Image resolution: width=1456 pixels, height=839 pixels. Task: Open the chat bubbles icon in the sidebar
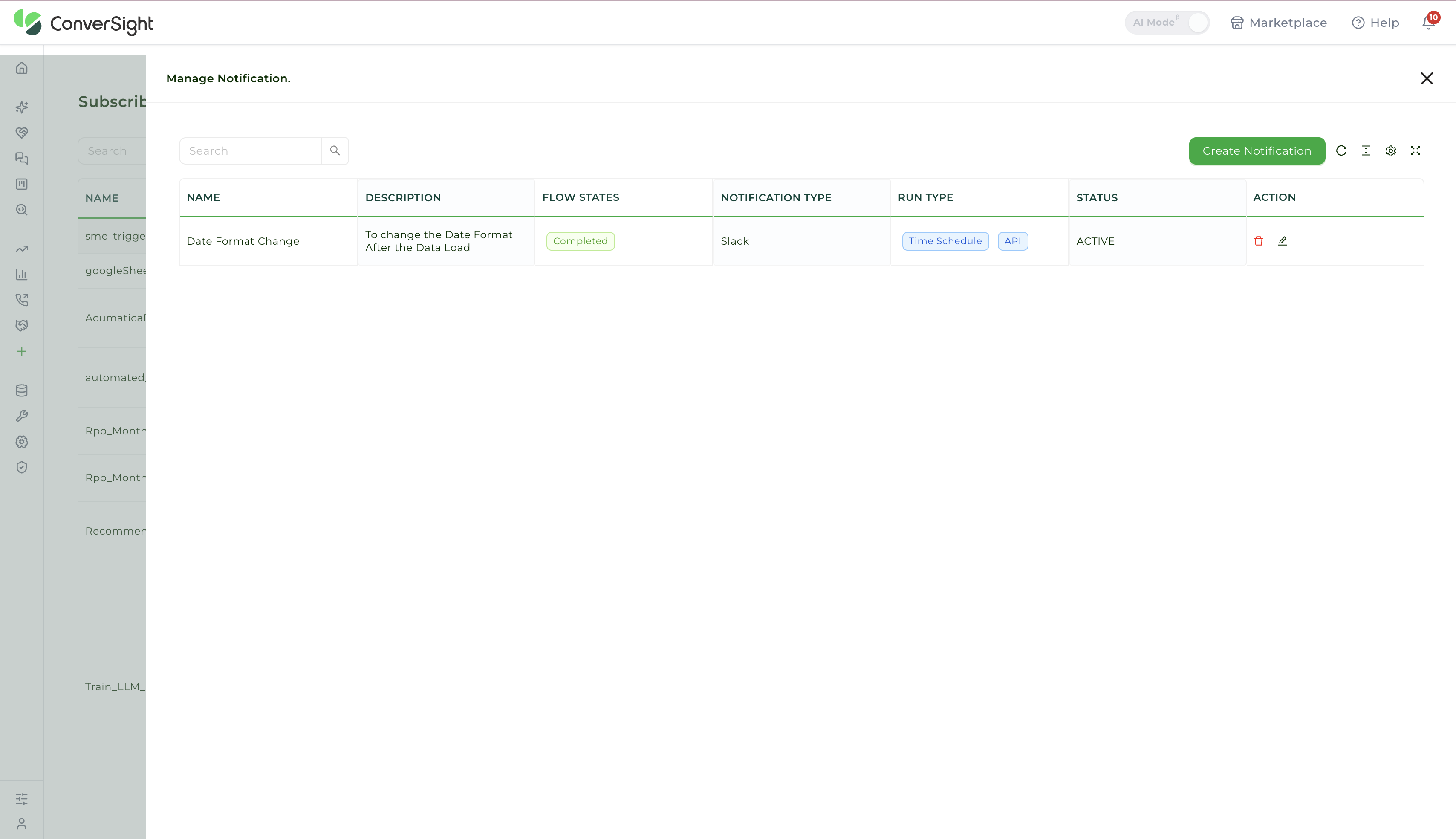22,159
